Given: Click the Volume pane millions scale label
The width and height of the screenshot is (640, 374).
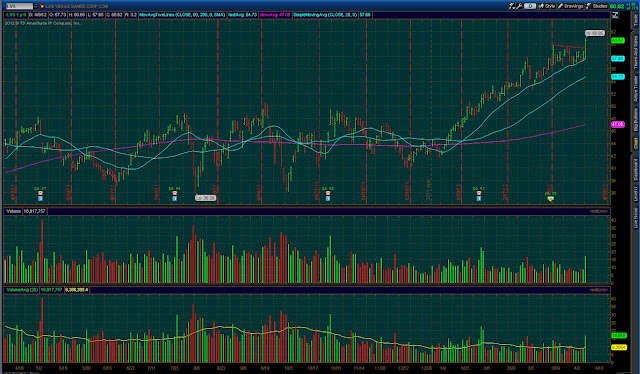Looking at the screenshot, I should 598,211.
